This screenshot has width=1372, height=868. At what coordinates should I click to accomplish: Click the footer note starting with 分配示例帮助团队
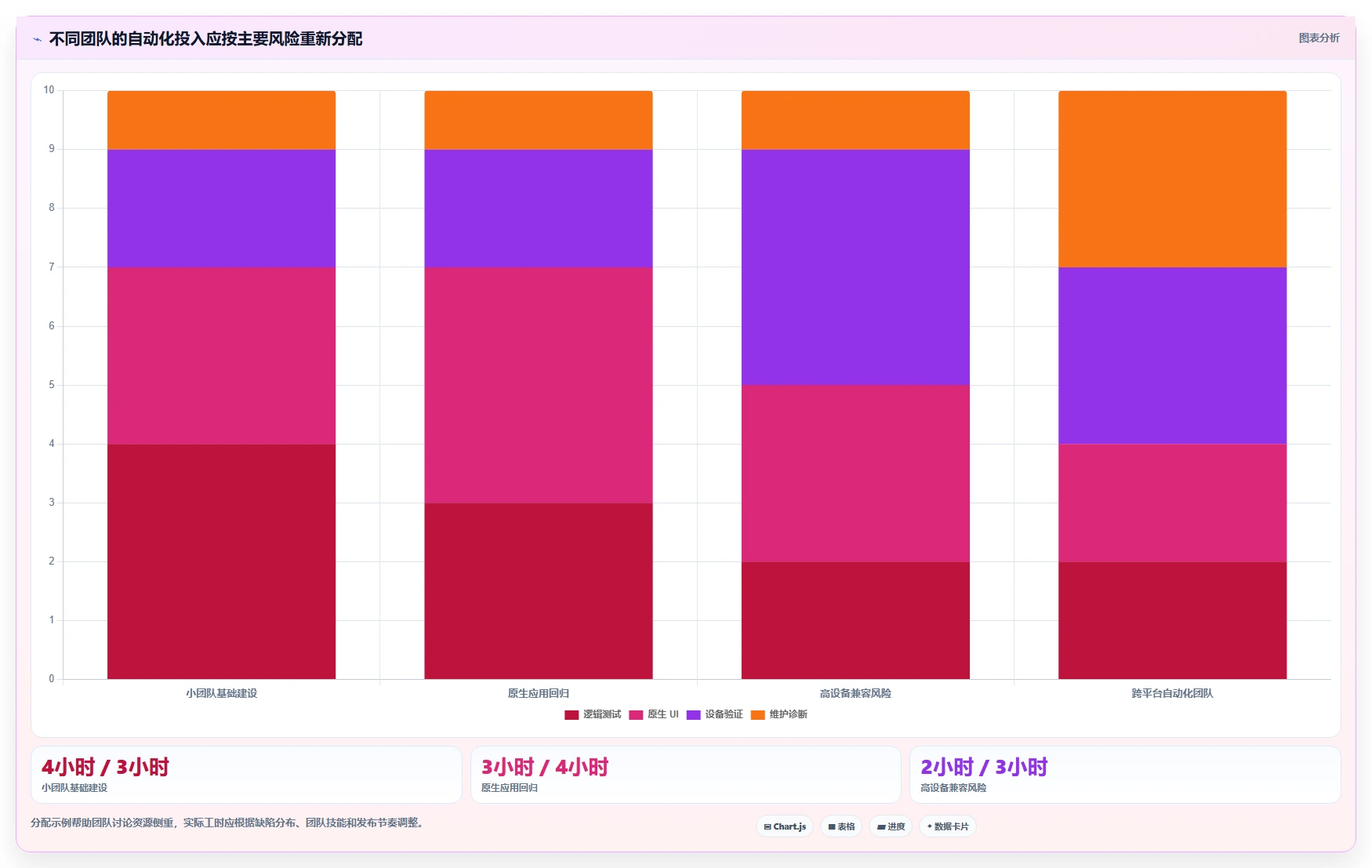pyautogui.click(x=227, y=823)
